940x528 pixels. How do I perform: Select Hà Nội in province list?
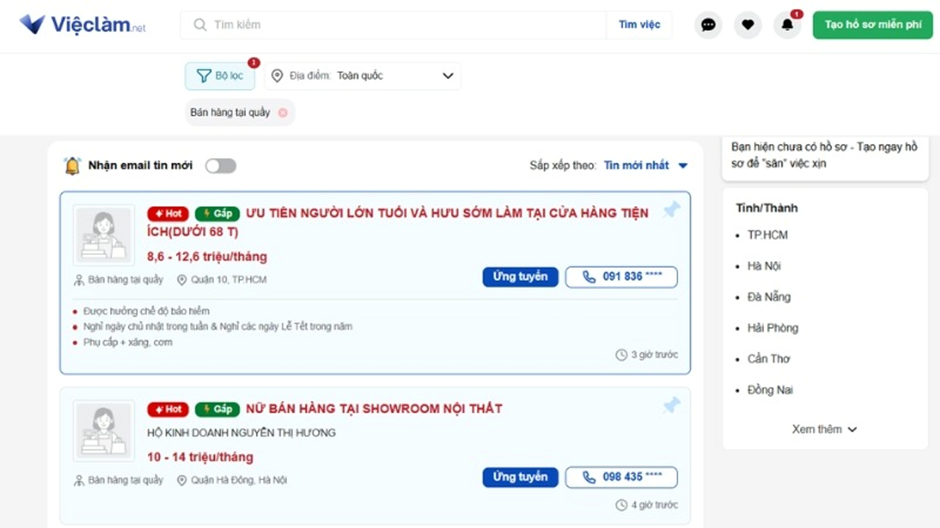tap(764, 266)
